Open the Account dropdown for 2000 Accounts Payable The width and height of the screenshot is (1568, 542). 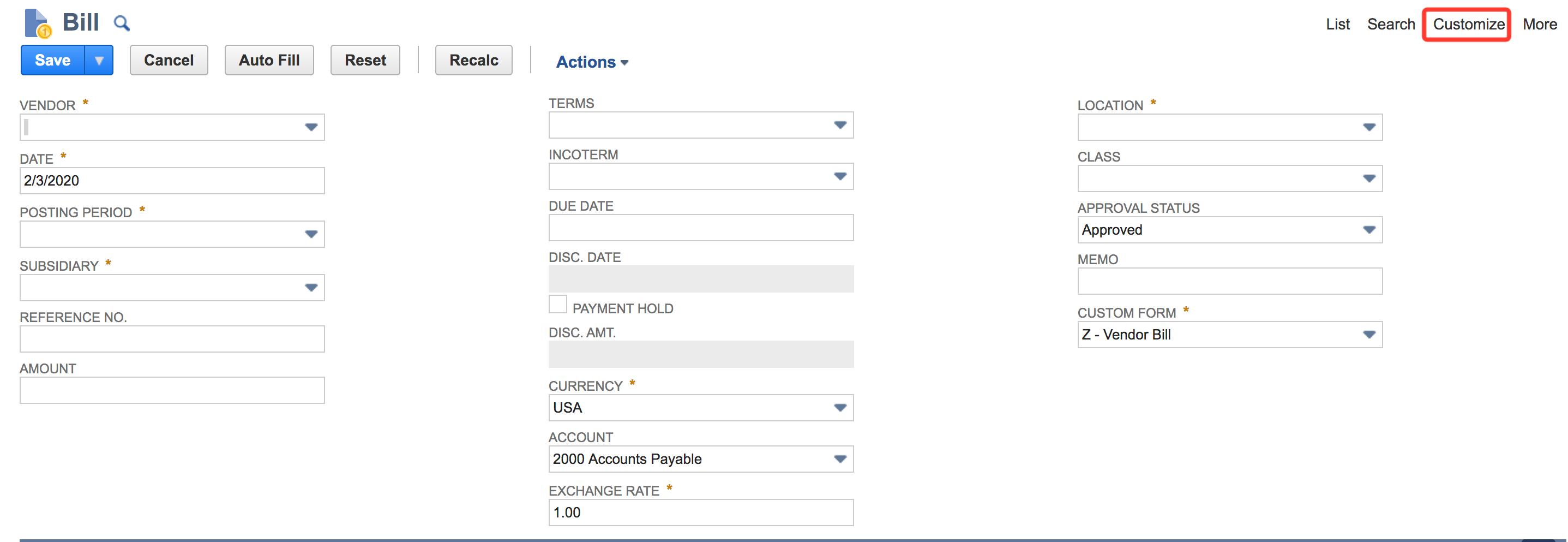[x=840, y=459]
